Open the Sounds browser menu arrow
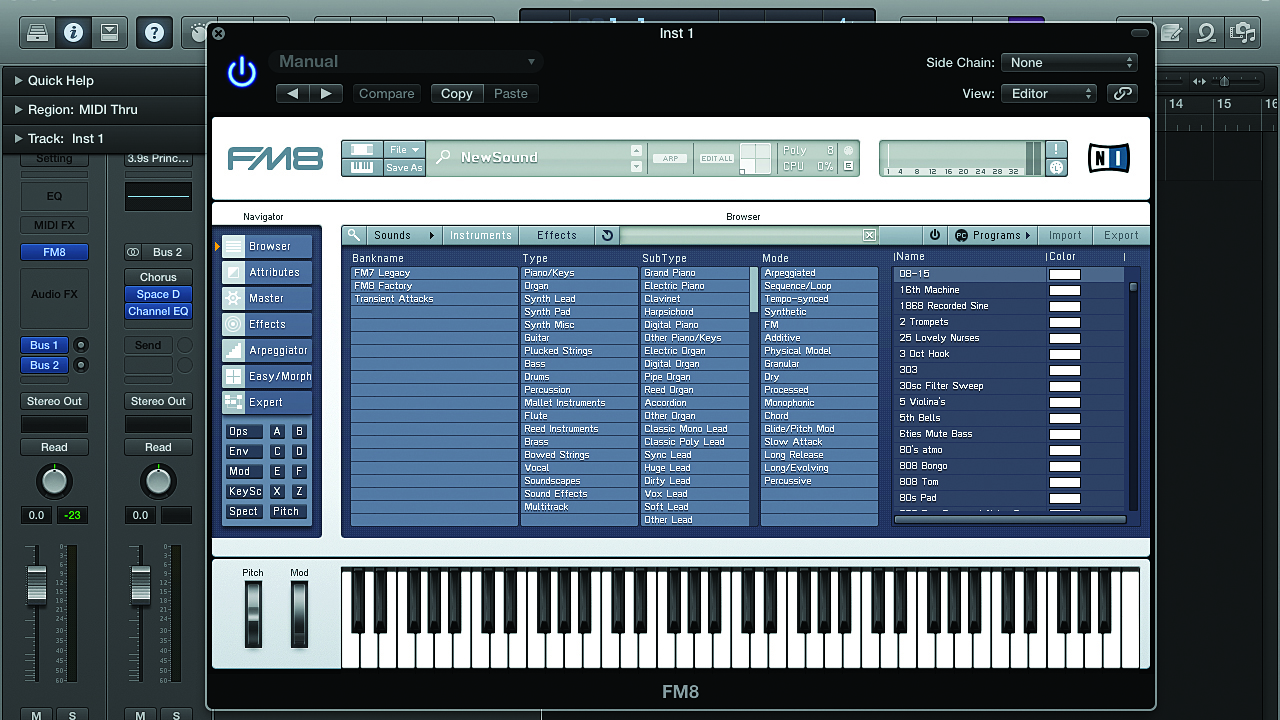The width and height of the screenshot is (1280, 720). pos(432,235)
